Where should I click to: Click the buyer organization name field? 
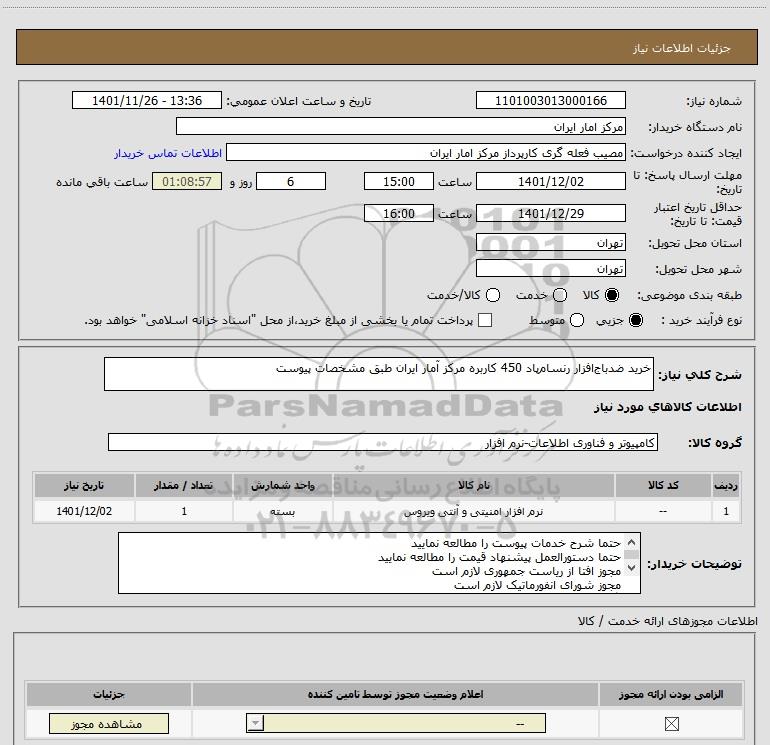click(x=401, y=126)
